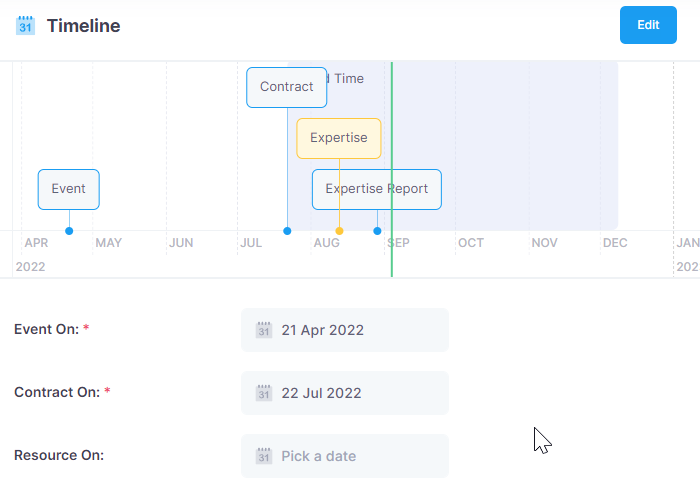
Task: Select the Expertise Report label box
Action: click(x=377, y=189)
